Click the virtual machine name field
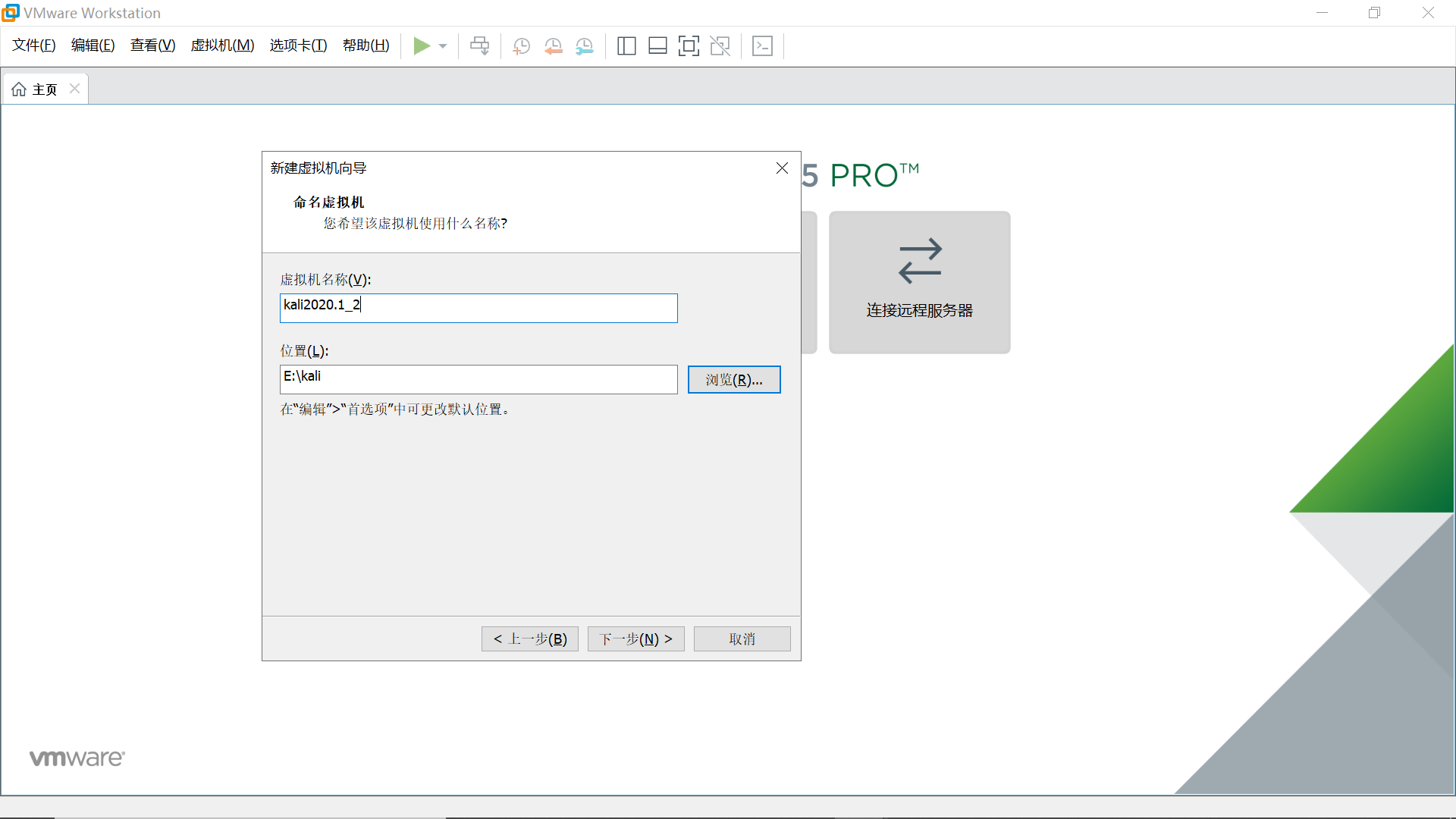This screenshot has height=819, width=1456. [x=478, y=308]
